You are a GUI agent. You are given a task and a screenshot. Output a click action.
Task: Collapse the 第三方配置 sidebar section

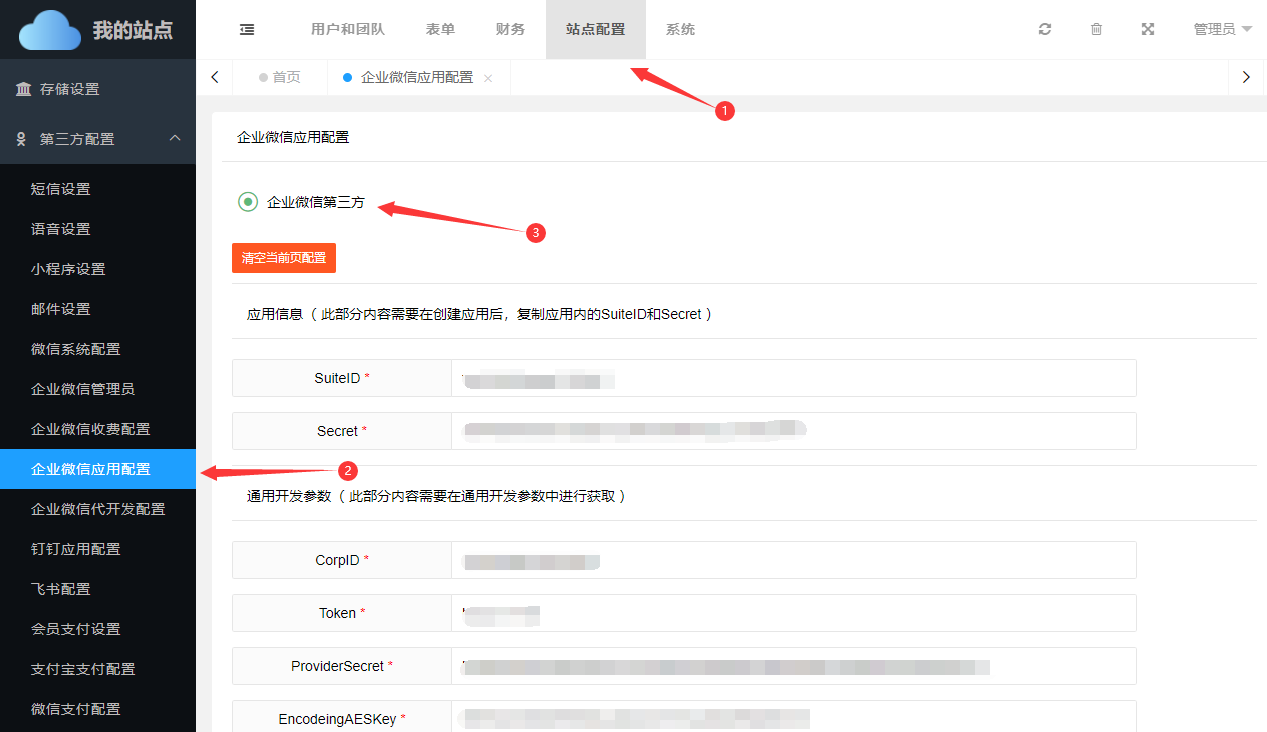[x=174, y=138]
